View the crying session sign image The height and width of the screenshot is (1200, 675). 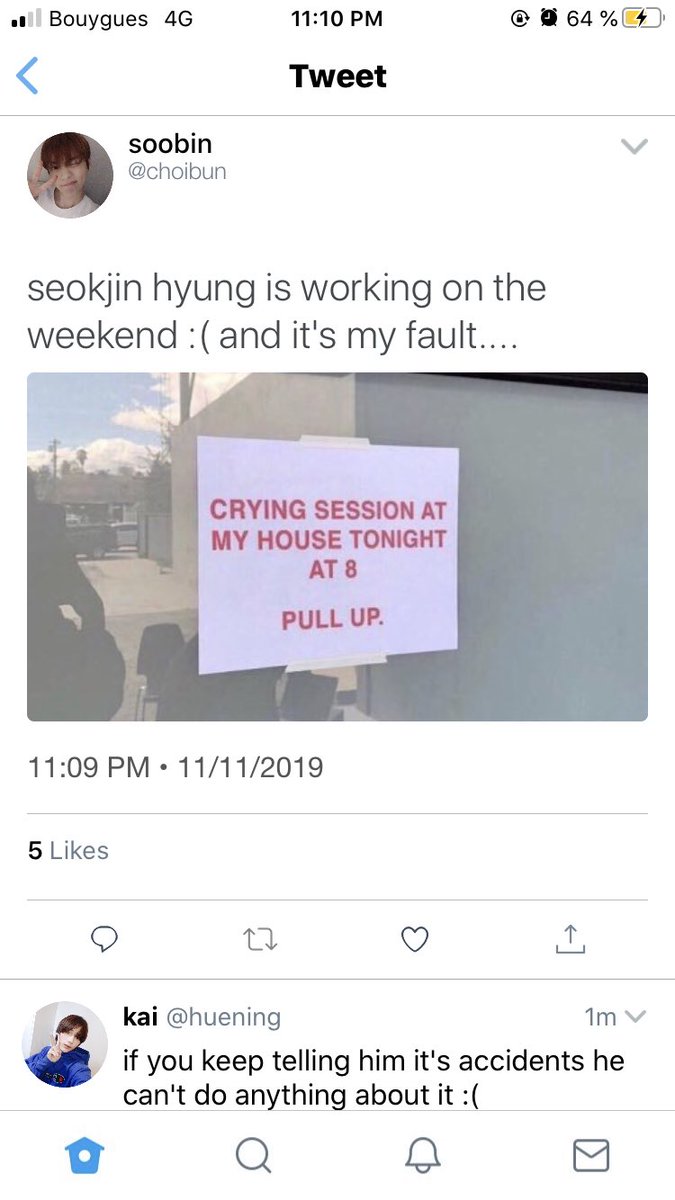coord(337,547)
